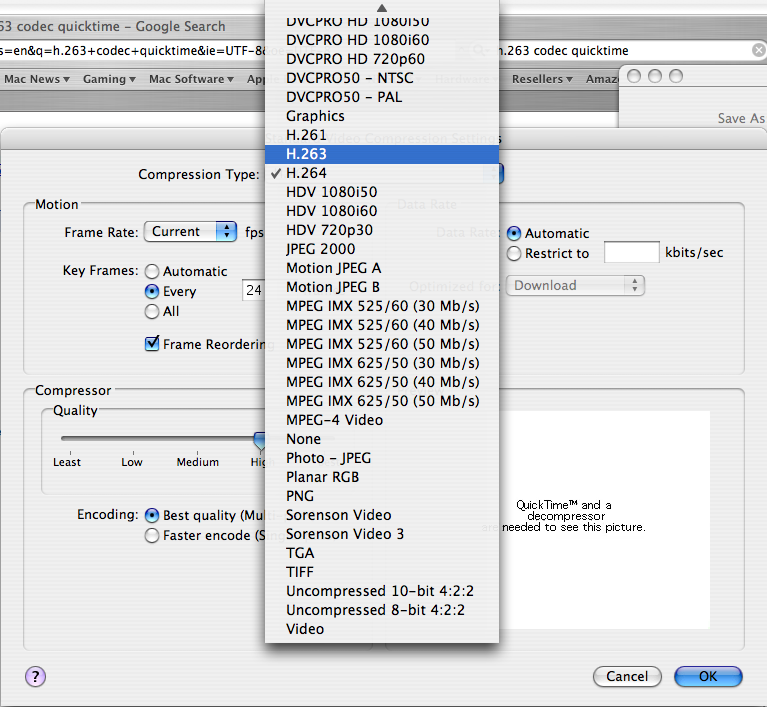Choose MPEG IMX 525/60 (30 Mb/s)

coord(382,306)
